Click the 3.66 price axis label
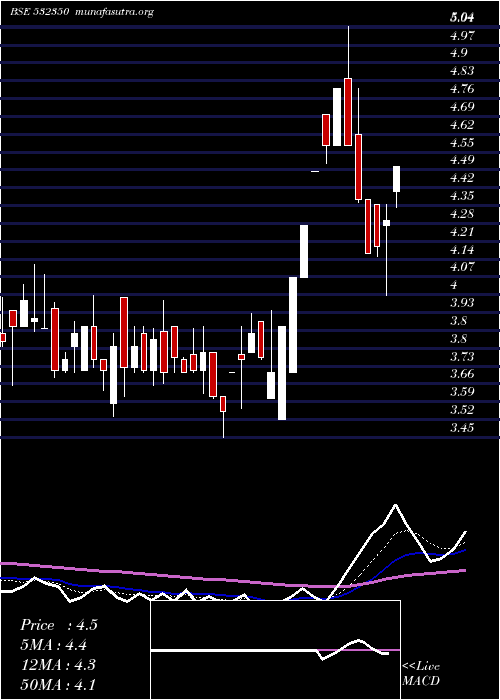Viewport: 500px width, 700px height. tap(462, 375)
